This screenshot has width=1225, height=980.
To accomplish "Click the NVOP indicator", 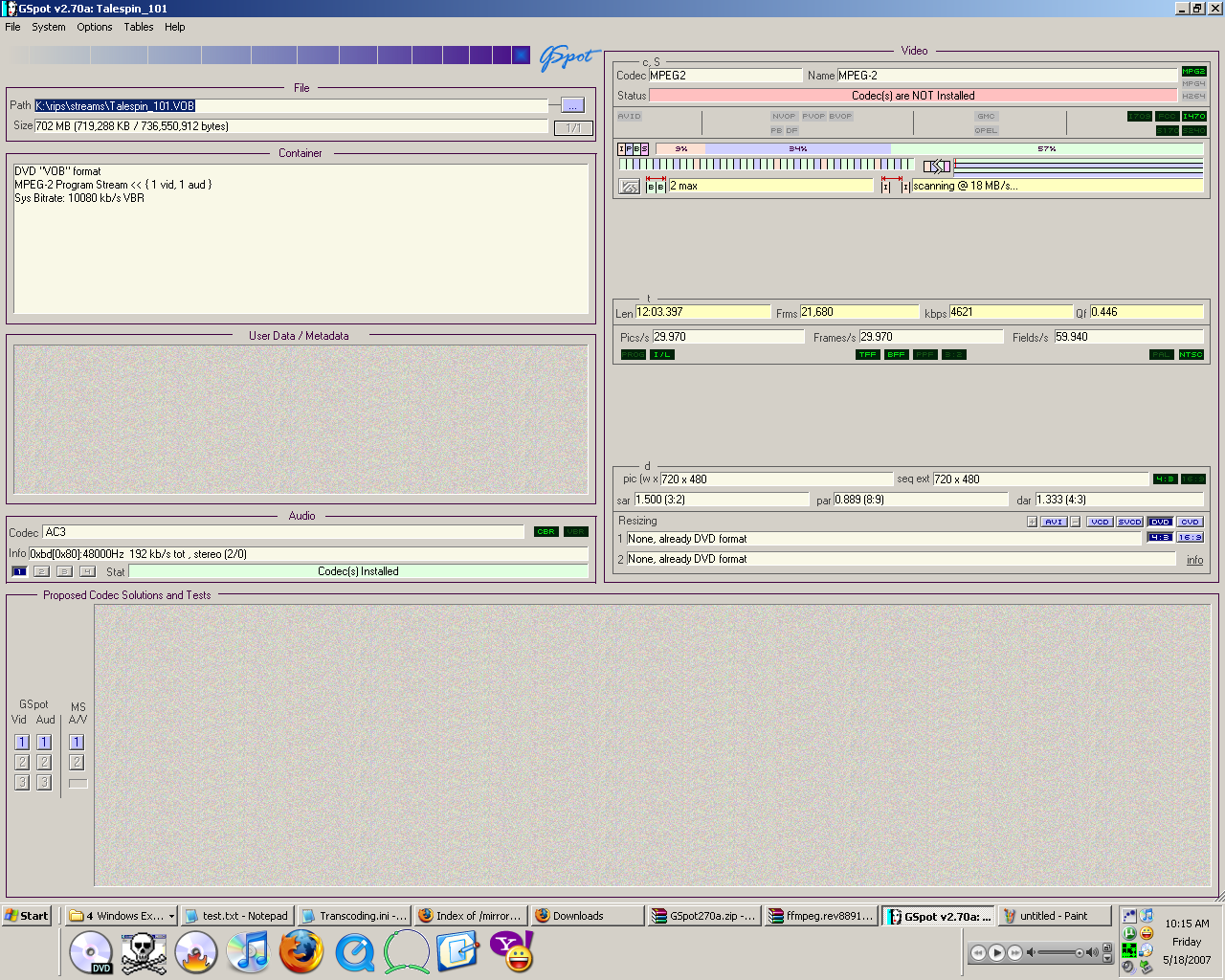I will pos(784,116).
